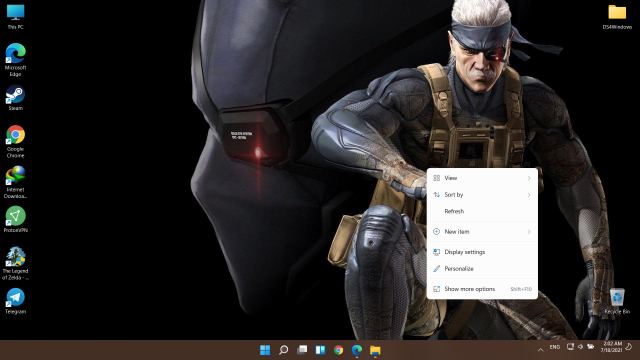Select the ProtonVPN desktop shortcut
The image size is (640, 360).
coord(16,220)
